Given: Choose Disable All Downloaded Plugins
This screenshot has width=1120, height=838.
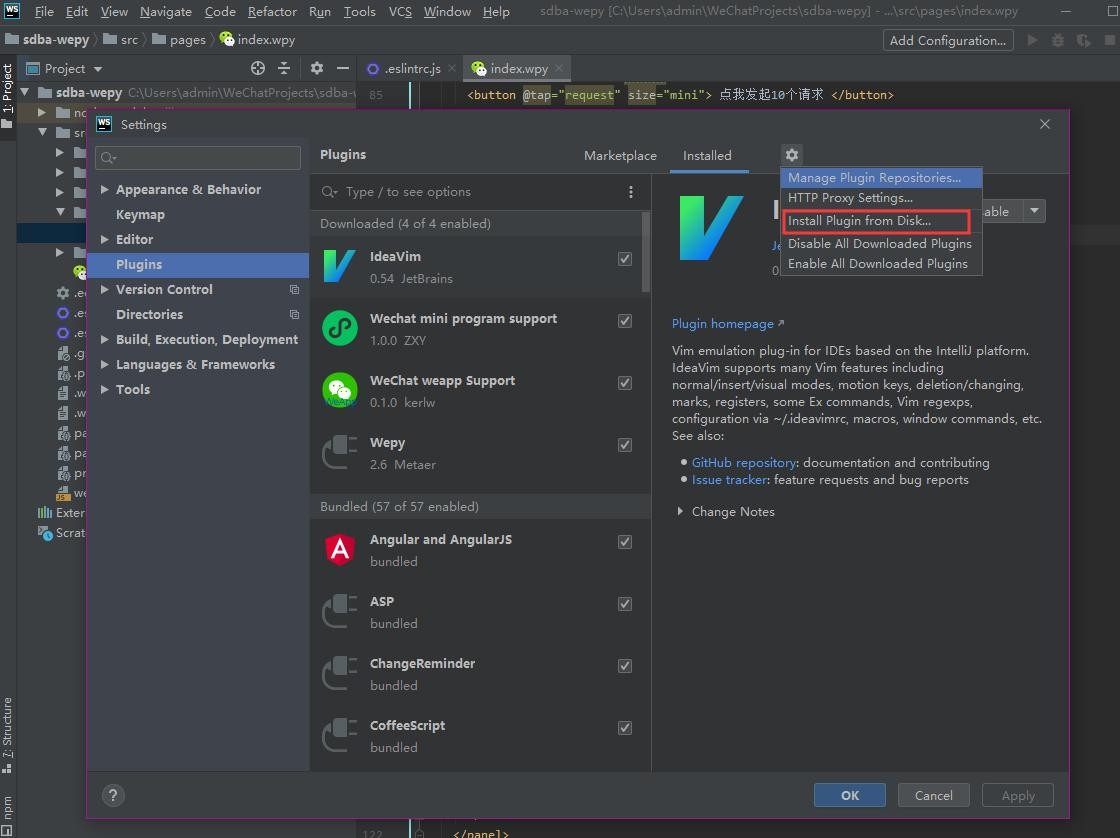Looking at the screenshot, I should pos(881,244).
